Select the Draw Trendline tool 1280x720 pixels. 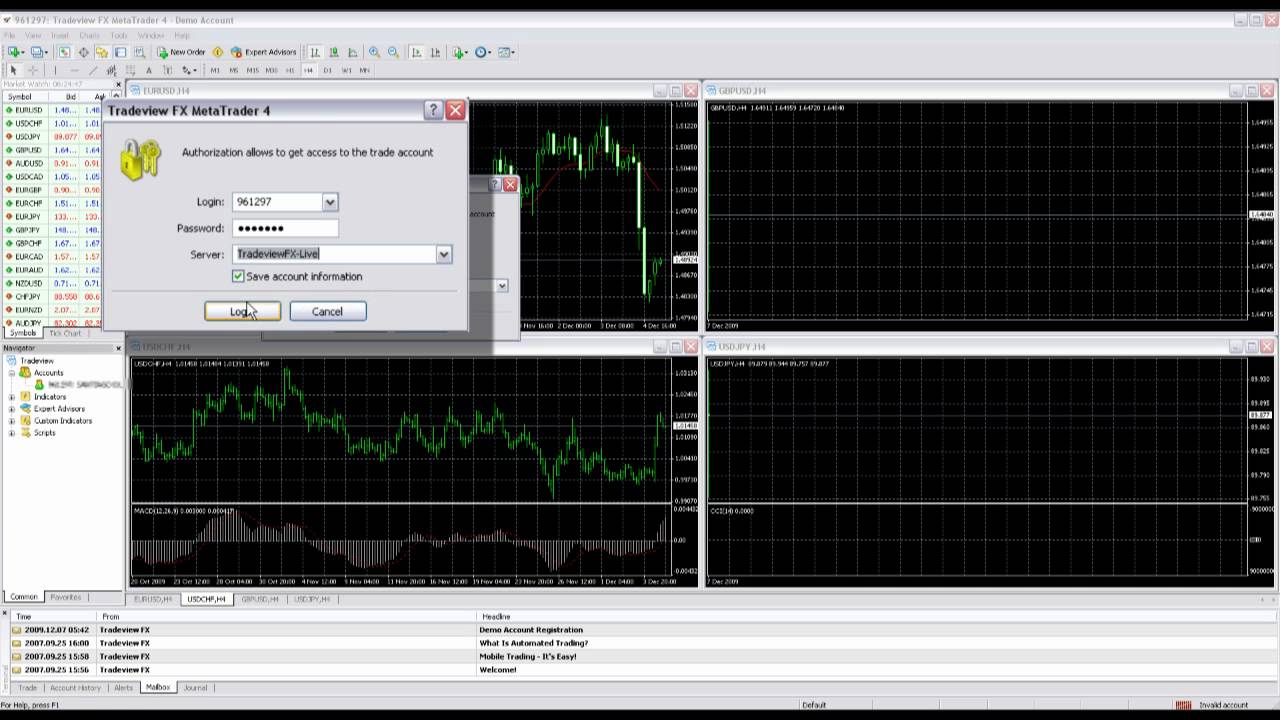(x=93, y=70)
